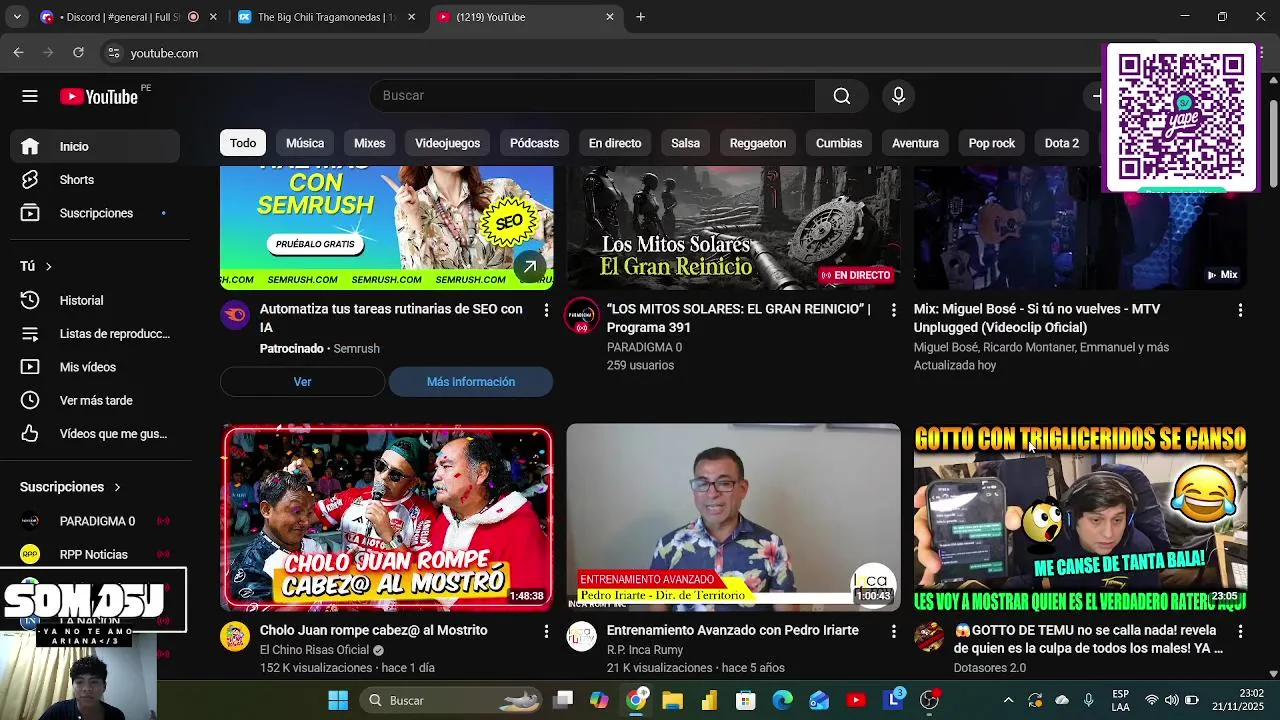The width and height of the screenshot is (1280, 720).
Task: Go back in Chrome
Action: click(18, 53)
